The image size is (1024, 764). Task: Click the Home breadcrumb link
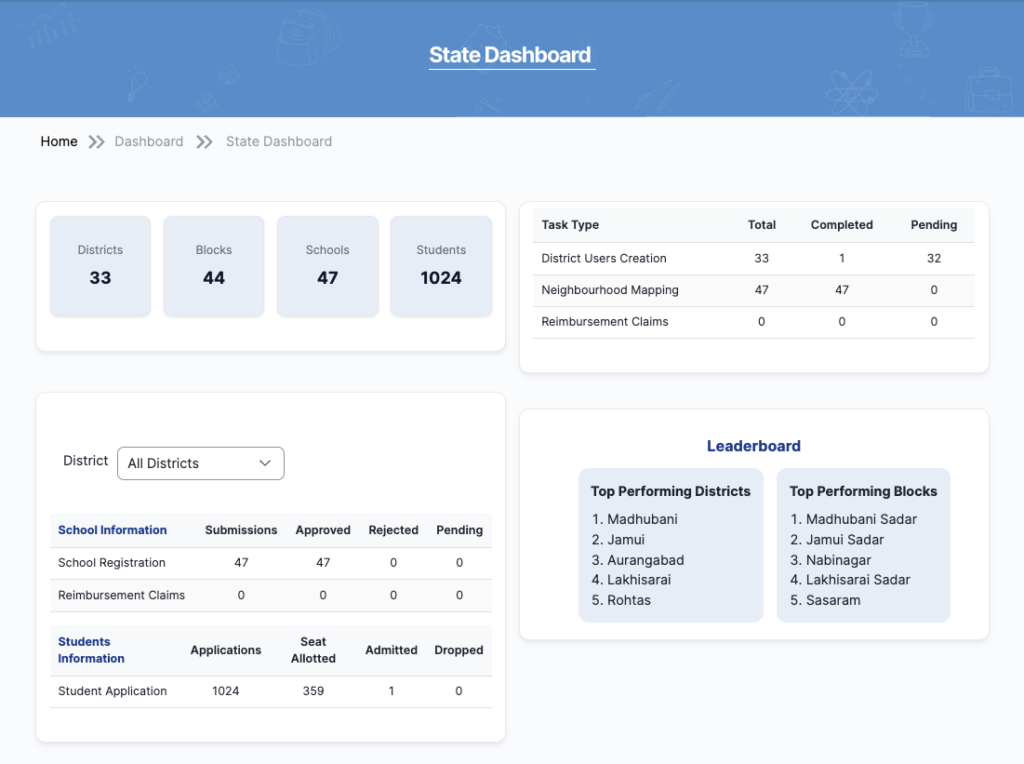(59, 142)
